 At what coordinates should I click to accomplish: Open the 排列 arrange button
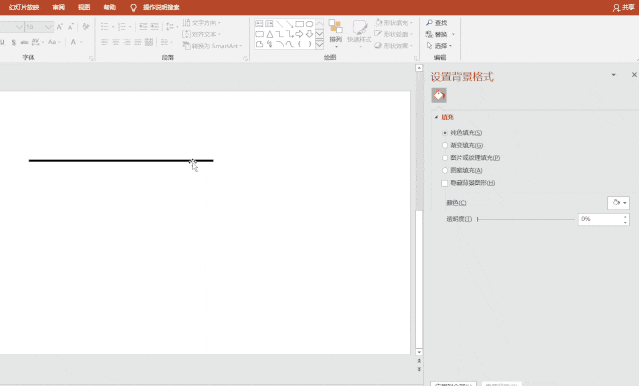click(336, 32)
